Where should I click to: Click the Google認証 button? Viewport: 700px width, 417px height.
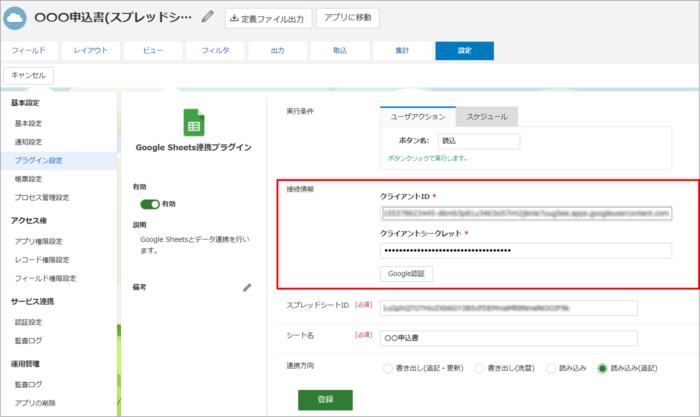point(406,274)
